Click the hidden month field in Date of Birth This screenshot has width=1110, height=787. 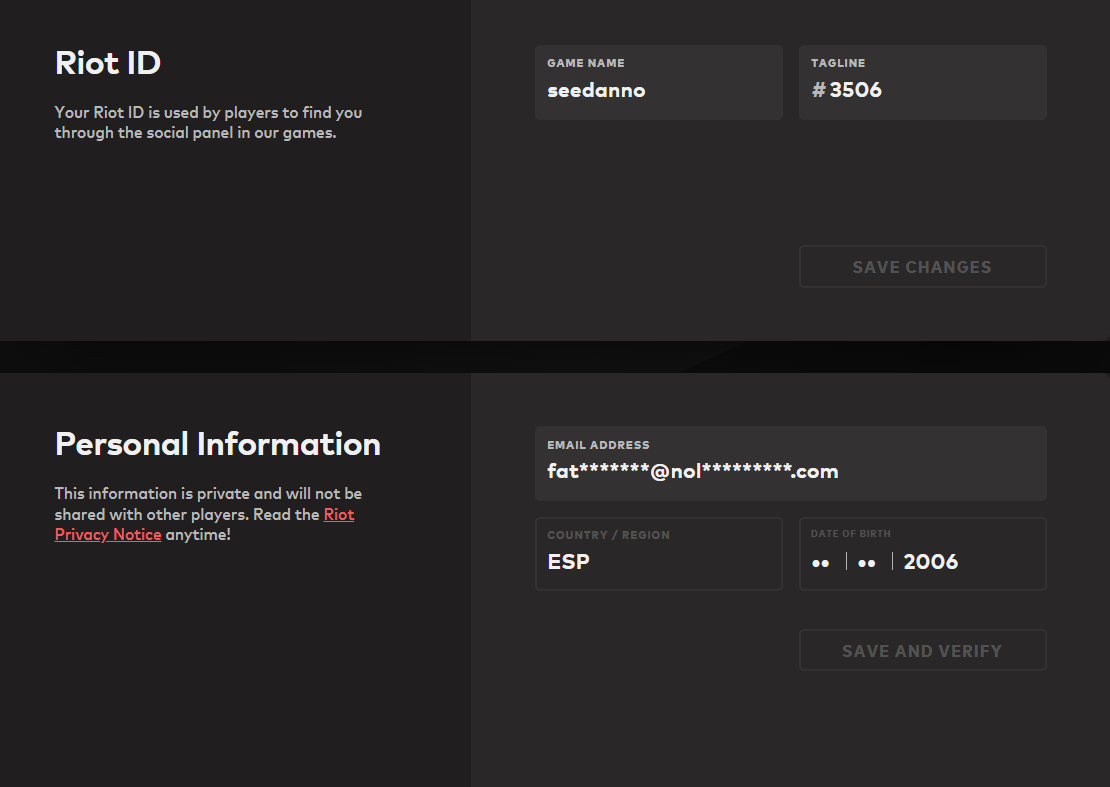click(866, 563)
